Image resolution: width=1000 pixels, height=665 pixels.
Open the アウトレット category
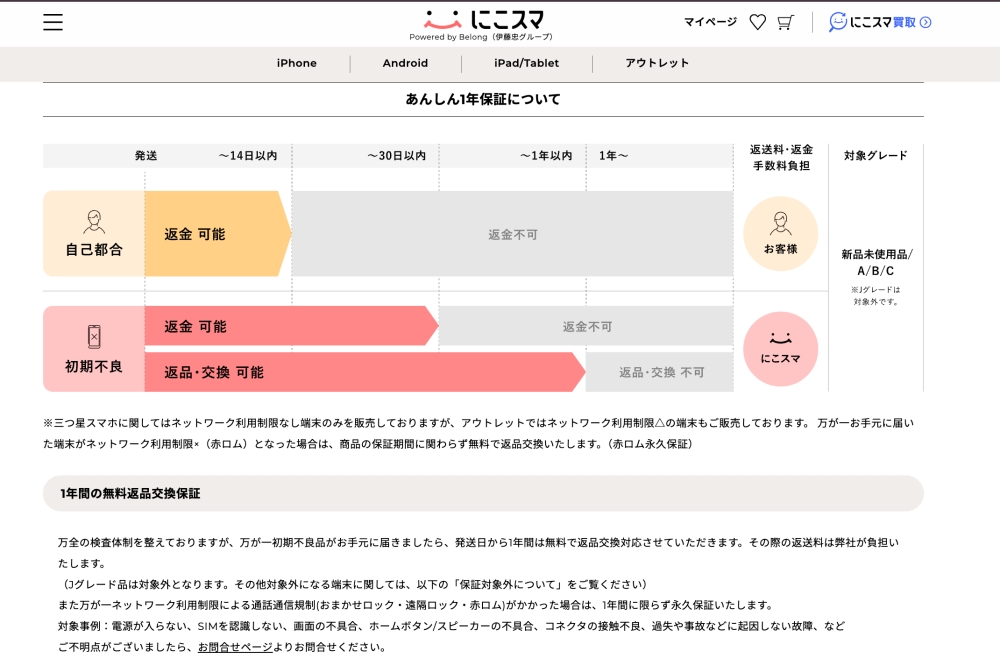click(657, 63)
